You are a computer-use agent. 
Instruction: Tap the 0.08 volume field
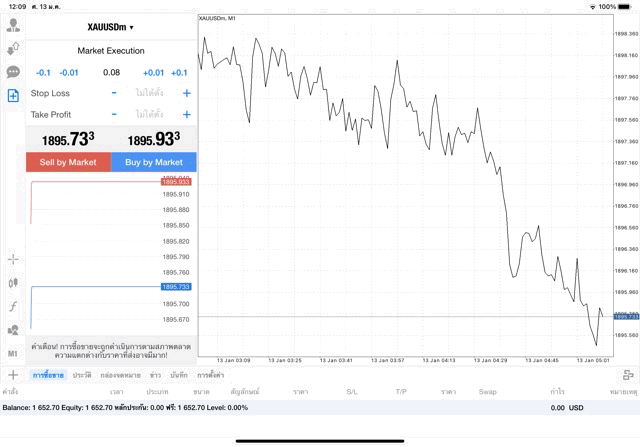point(111,72)
